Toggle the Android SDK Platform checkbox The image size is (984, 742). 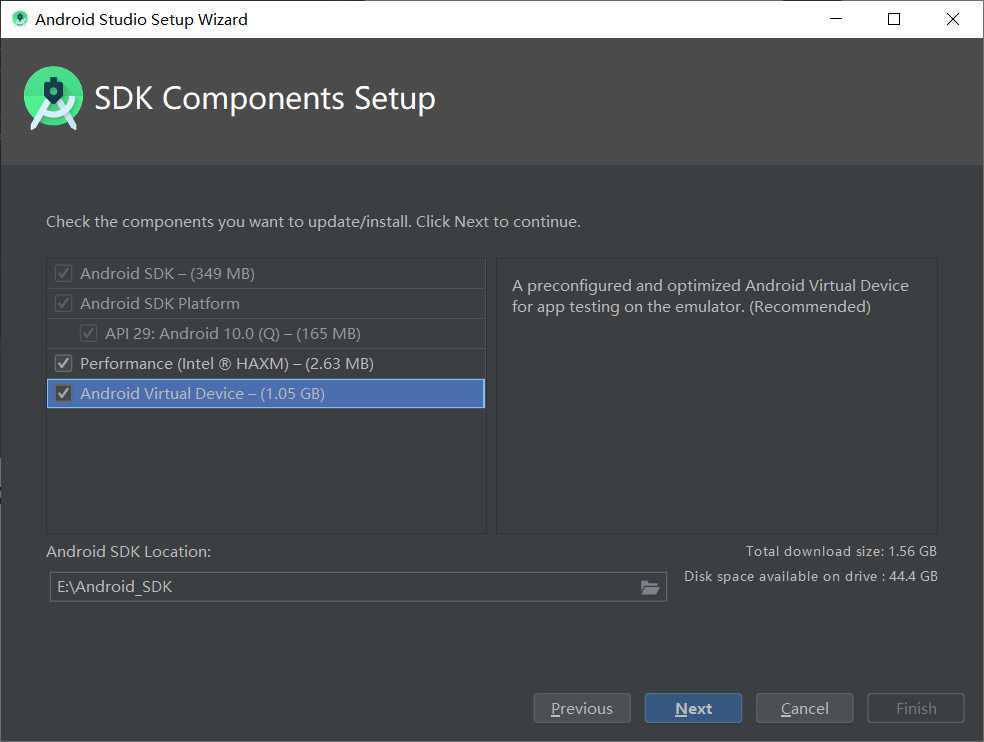[63, 303]
